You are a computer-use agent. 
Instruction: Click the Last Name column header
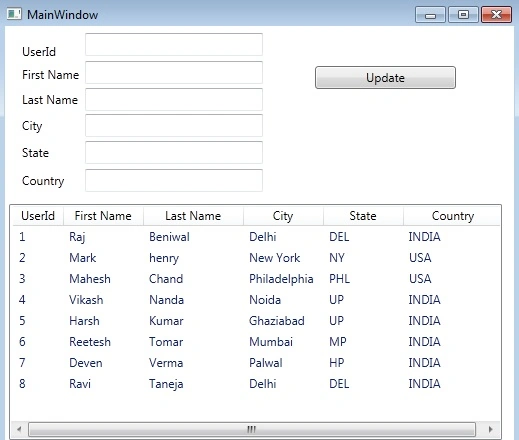(x=193, y=216)
